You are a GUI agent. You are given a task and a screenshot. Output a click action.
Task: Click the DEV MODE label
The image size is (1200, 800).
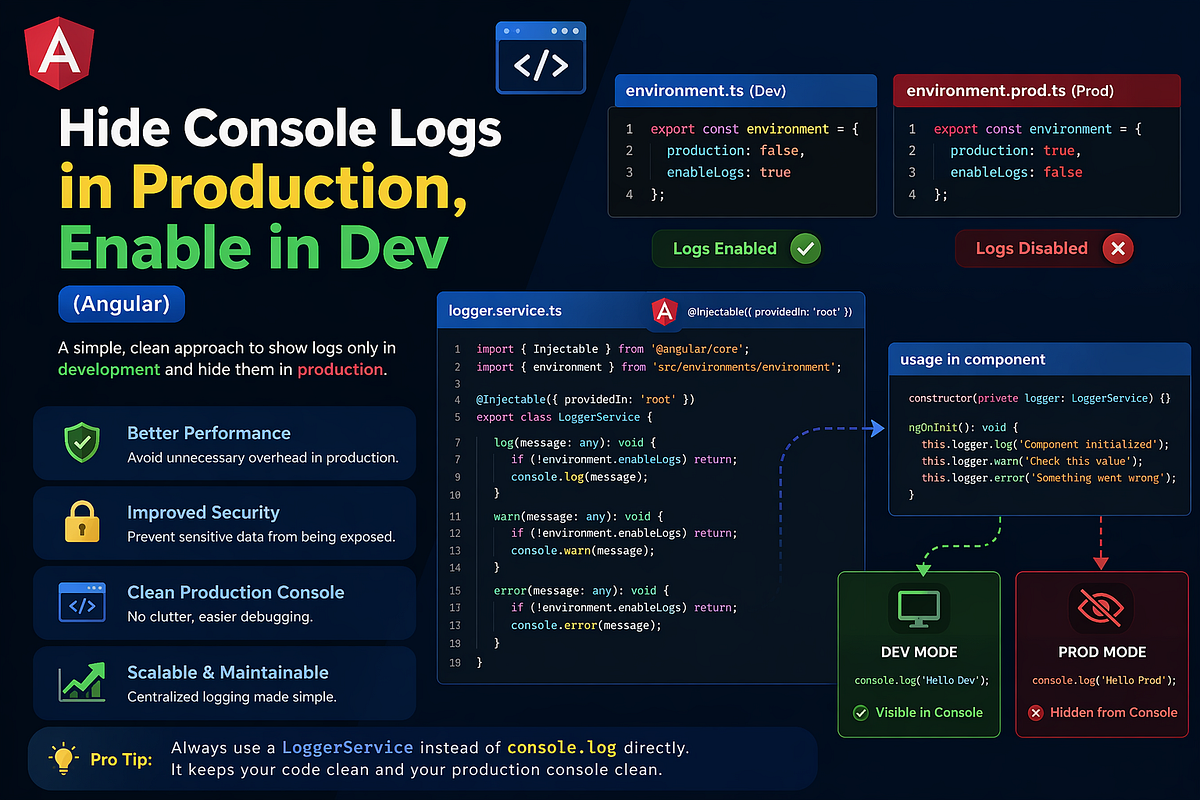tap(918, 652)
